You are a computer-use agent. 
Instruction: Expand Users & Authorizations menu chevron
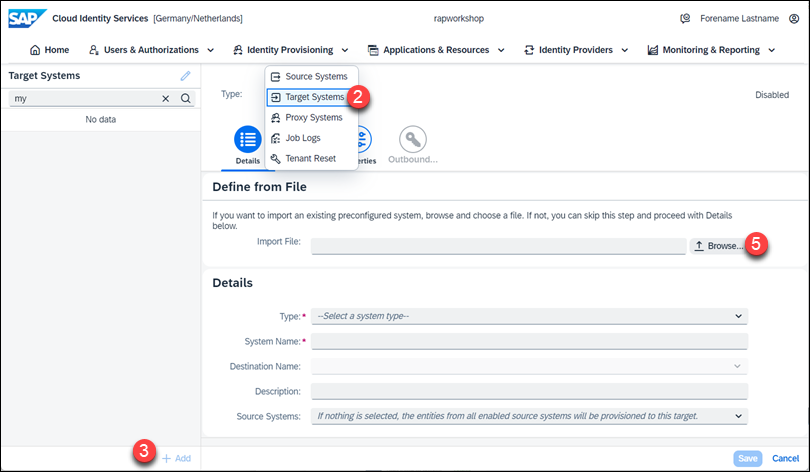pyautogui.click(x=211, y=51)
